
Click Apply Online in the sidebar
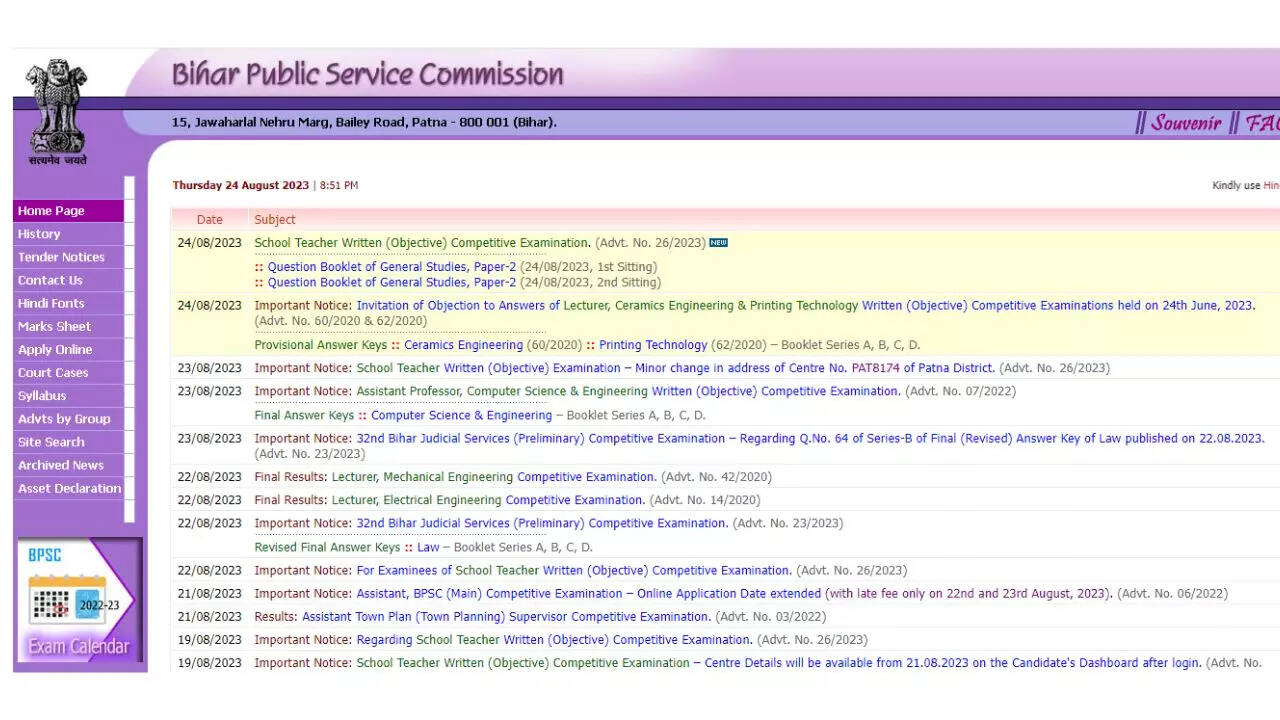click(x=55, y=349)
